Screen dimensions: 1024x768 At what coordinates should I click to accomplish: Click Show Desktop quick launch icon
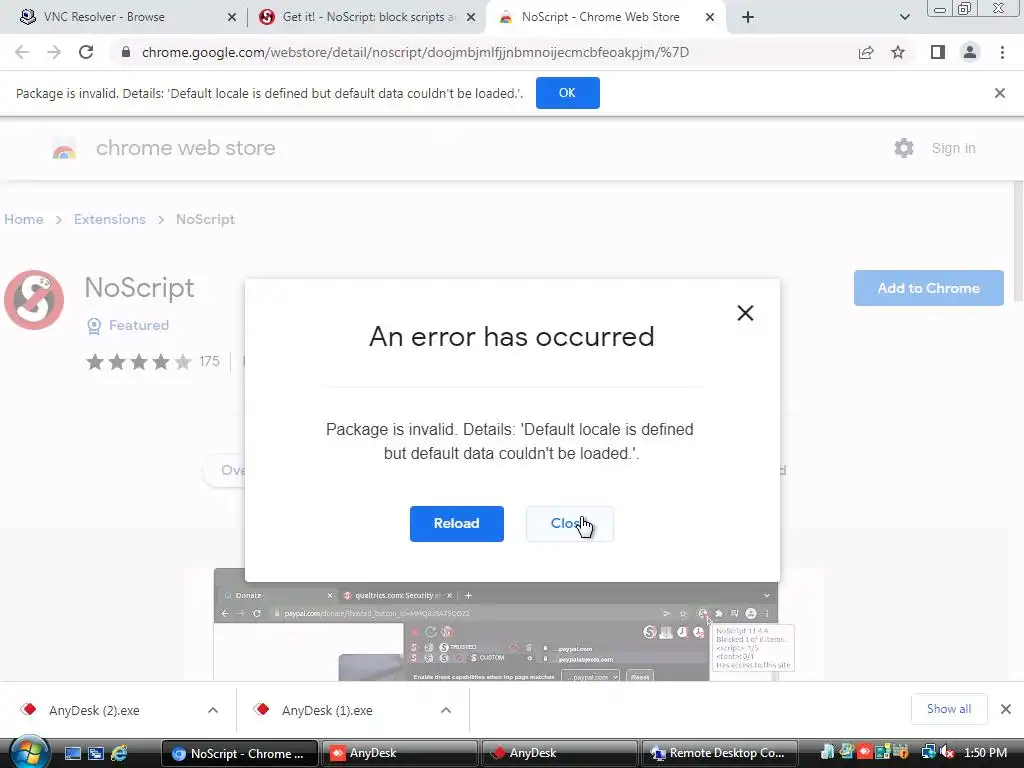(x=72, y=753)
